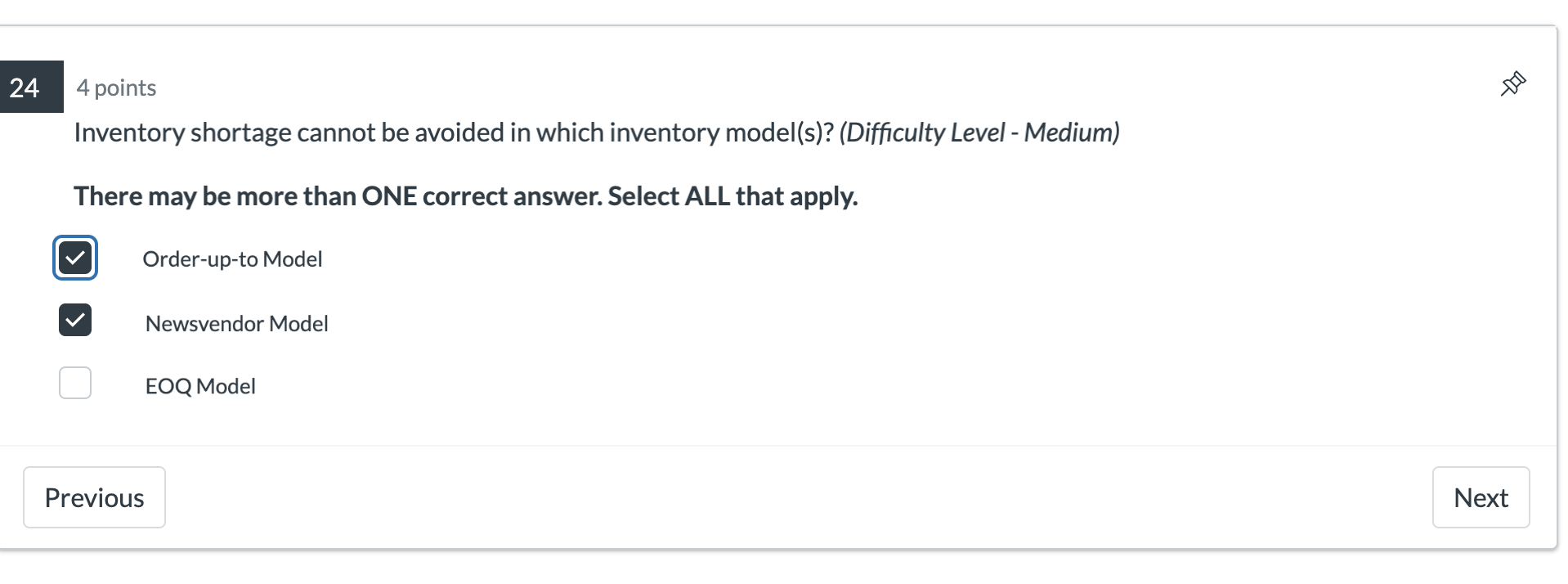Click the pin icon in the top right corner
Viewport: 1568px width, 584px height.
pos(1512,83)
